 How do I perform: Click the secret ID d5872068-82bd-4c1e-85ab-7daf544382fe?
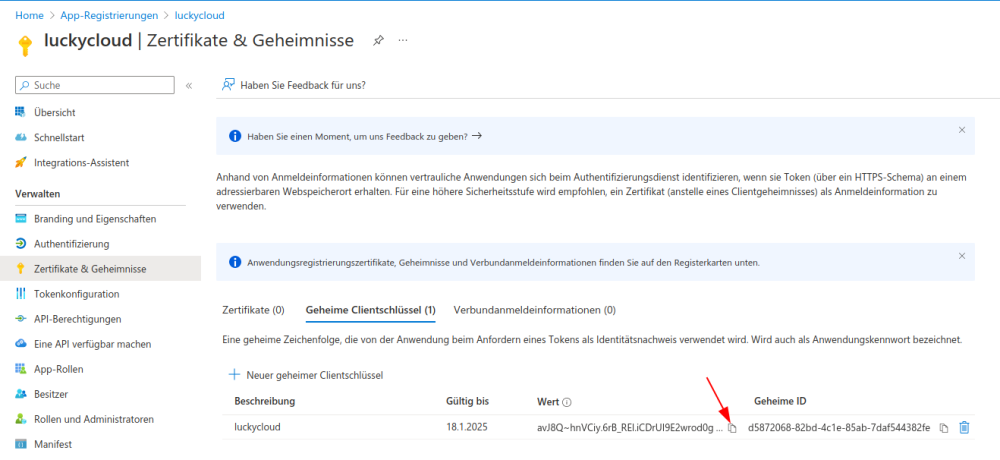click(x=839, y=427)
